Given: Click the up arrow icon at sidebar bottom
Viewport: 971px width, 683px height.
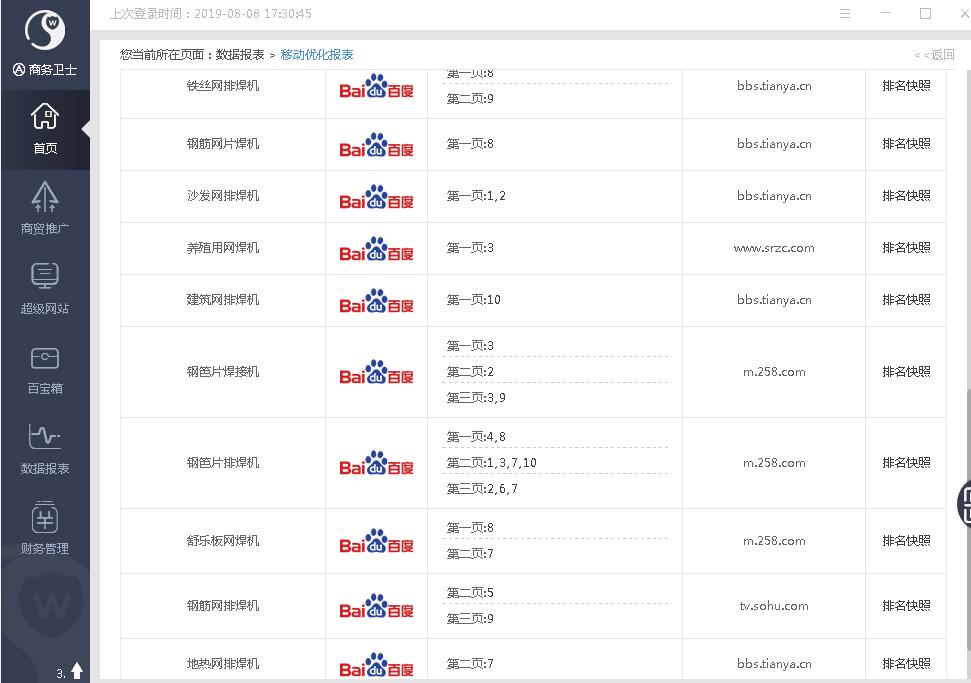Looking at the screenshot, I should [77, 672].
